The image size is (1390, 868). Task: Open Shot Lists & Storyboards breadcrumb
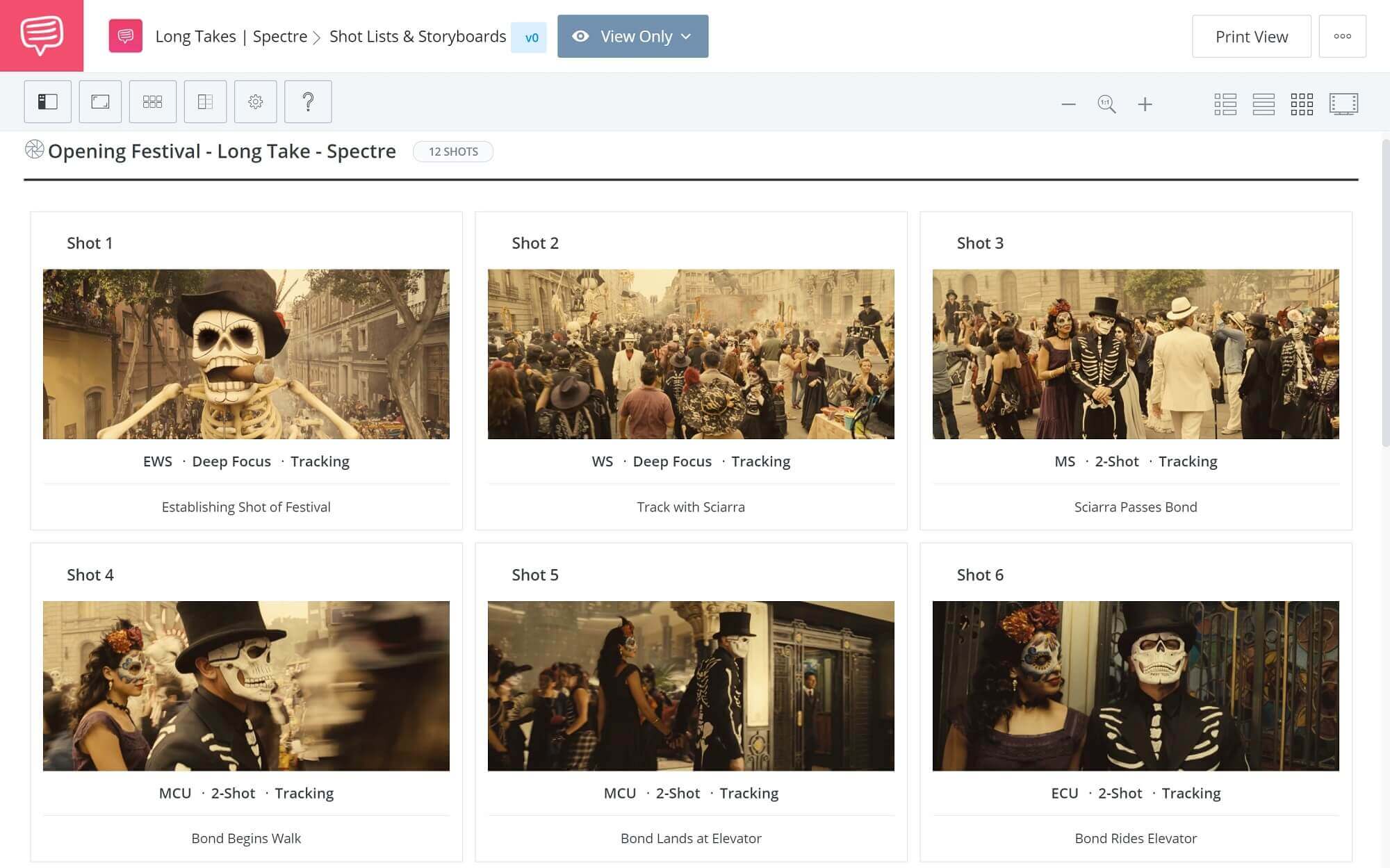click(418, 36)
